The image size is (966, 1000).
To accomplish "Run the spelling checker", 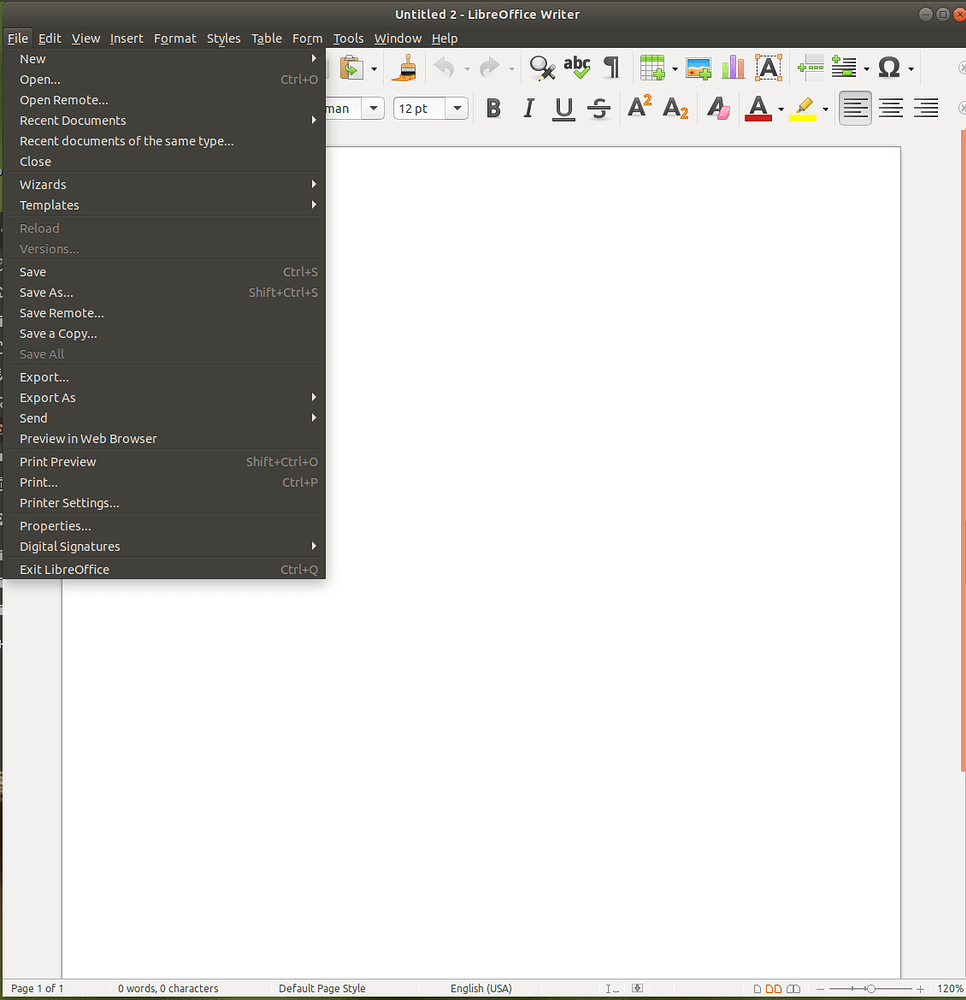I will (578, 68).
